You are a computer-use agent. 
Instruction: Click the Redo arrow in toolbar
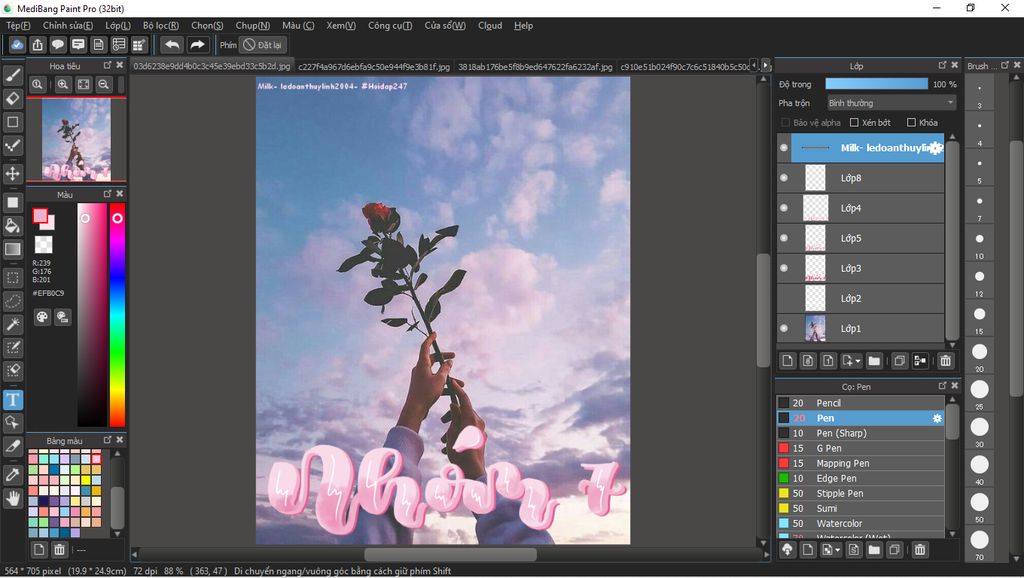(x=197, y=44)
